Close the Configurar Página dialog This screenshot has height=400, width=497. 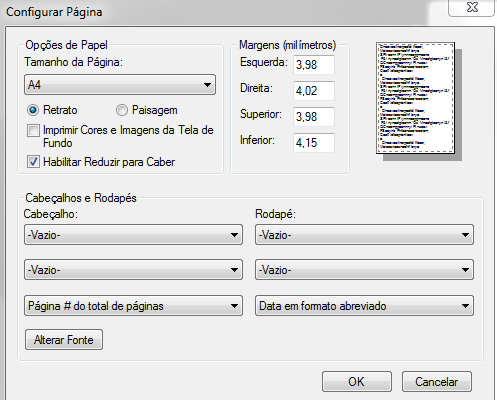click(x=471, y=7)
